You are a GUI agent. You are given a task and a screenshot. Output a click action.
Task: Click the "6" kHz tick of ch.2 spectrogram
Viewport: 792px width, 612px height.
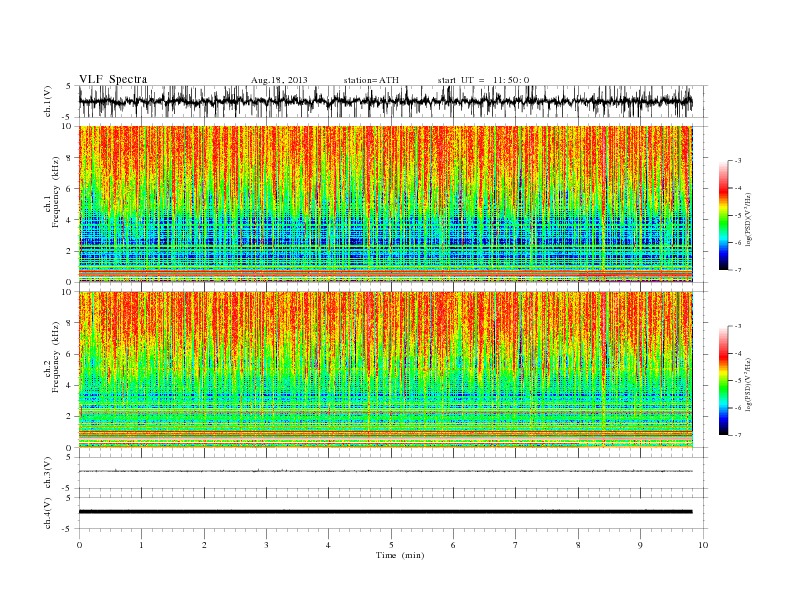coord(70,354)
